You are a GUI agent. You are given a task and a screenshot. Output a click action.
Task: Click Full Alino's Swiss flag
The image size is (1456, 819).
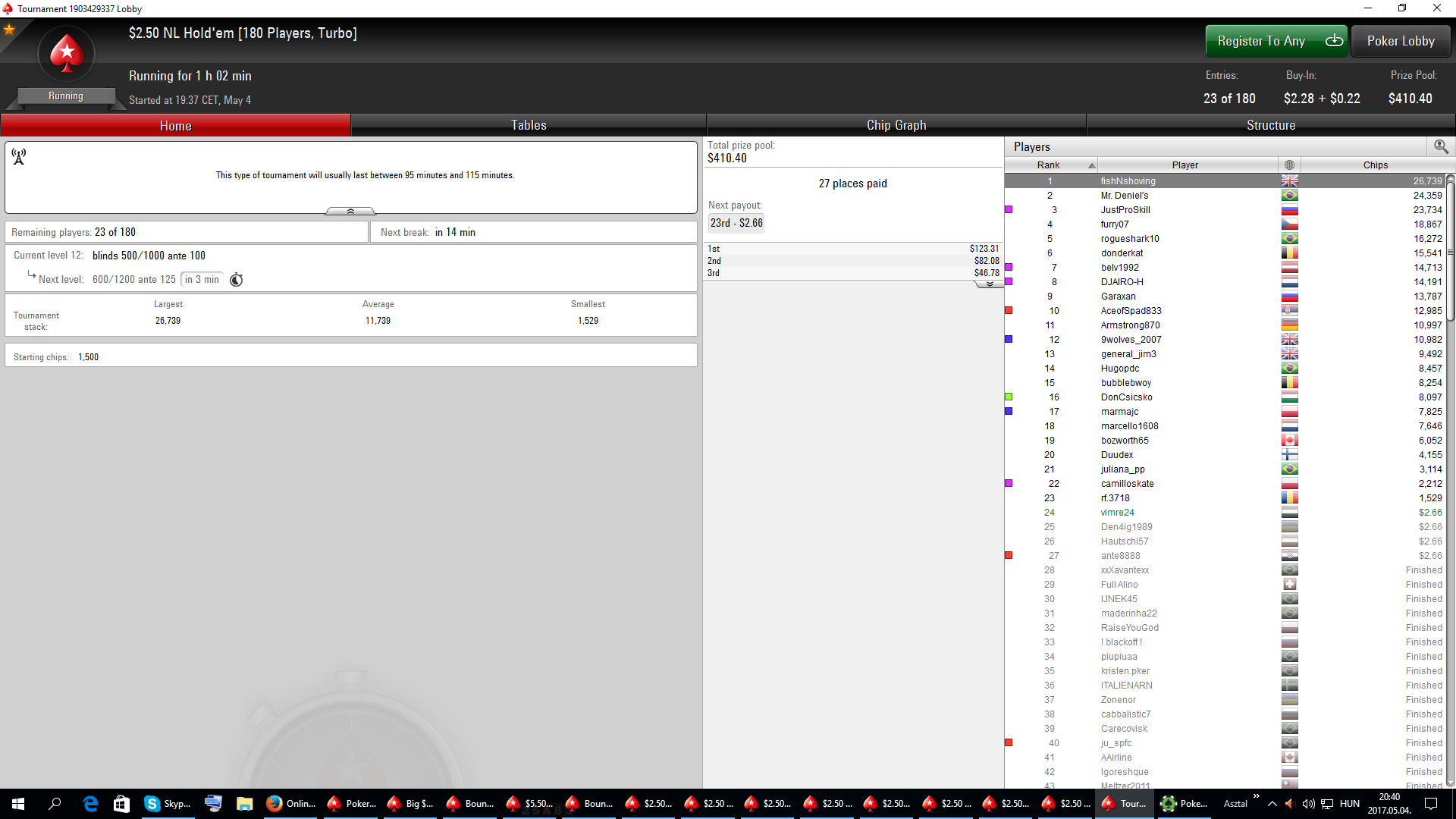click(x=1289, y=585)
